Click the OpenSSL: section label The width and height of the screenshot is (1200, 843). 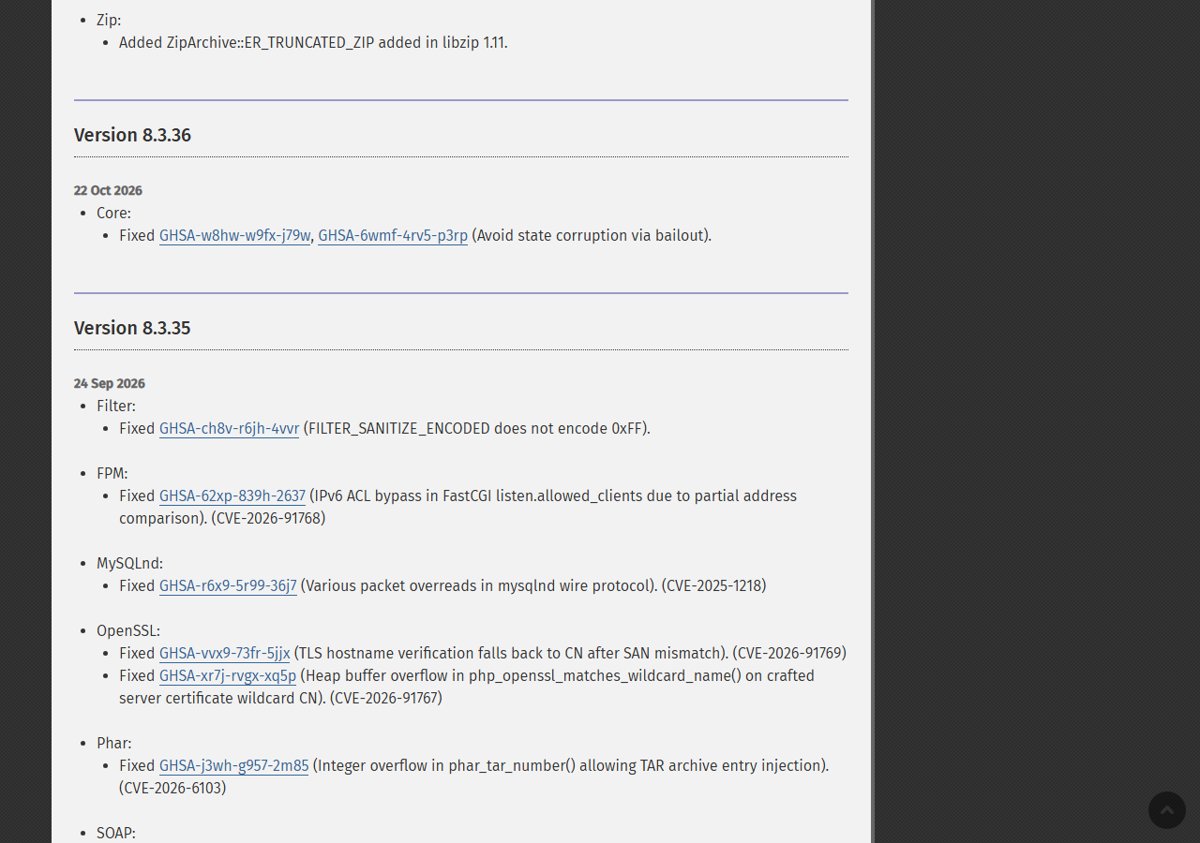click(128, 631)
